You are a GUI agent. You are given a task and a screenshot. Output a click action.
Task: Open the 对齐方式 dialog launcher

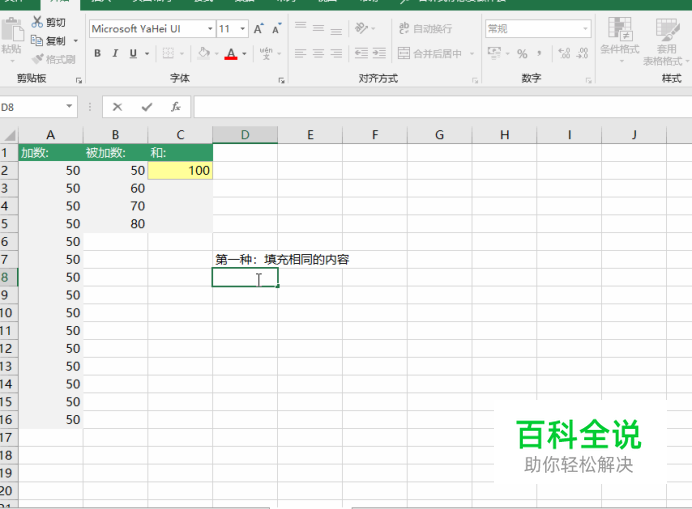pyautogui.click(x=475, y=80)
